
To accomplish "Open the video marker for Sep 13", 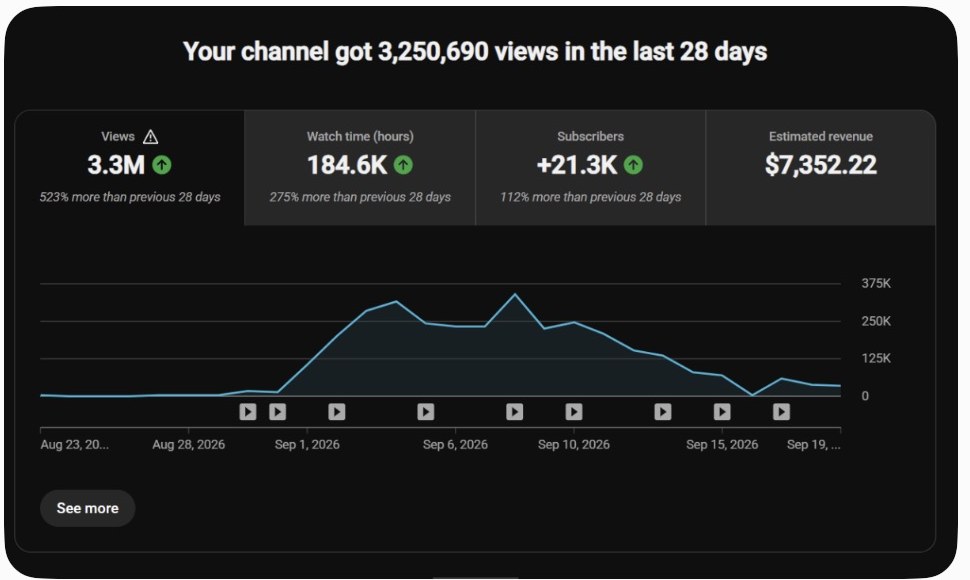I will (663, 412).
